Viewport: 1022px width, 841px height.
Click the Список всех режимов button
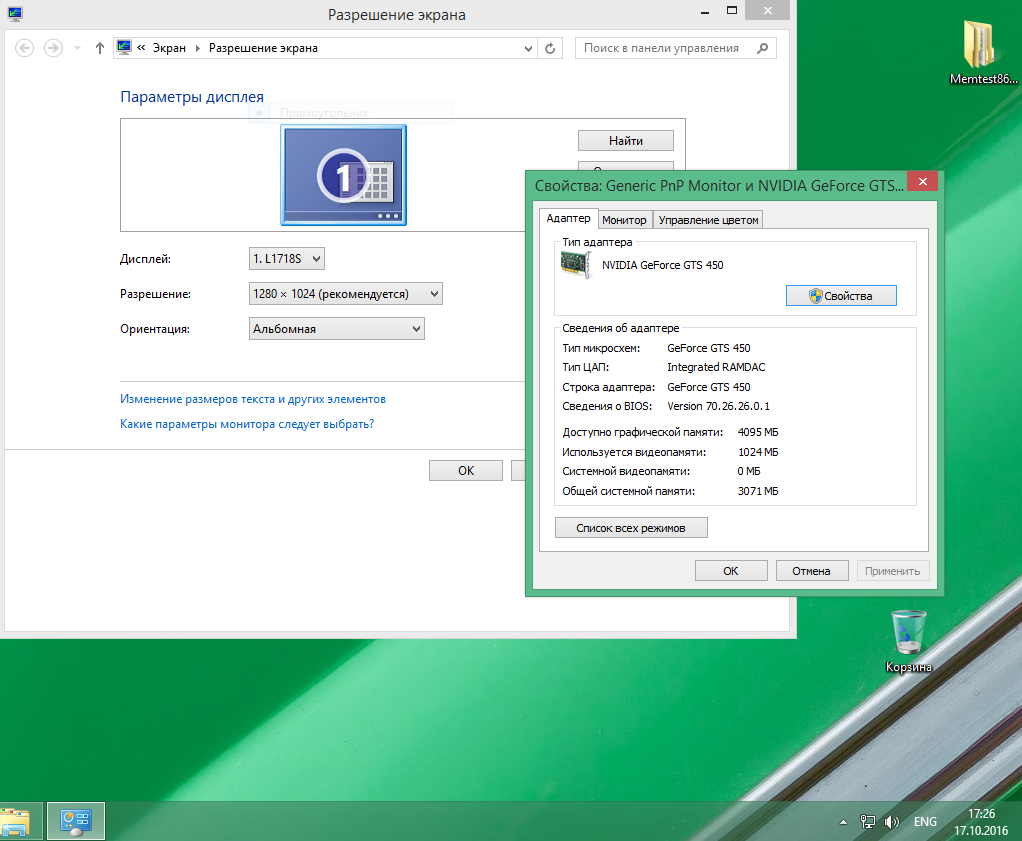tap(631, 528)
